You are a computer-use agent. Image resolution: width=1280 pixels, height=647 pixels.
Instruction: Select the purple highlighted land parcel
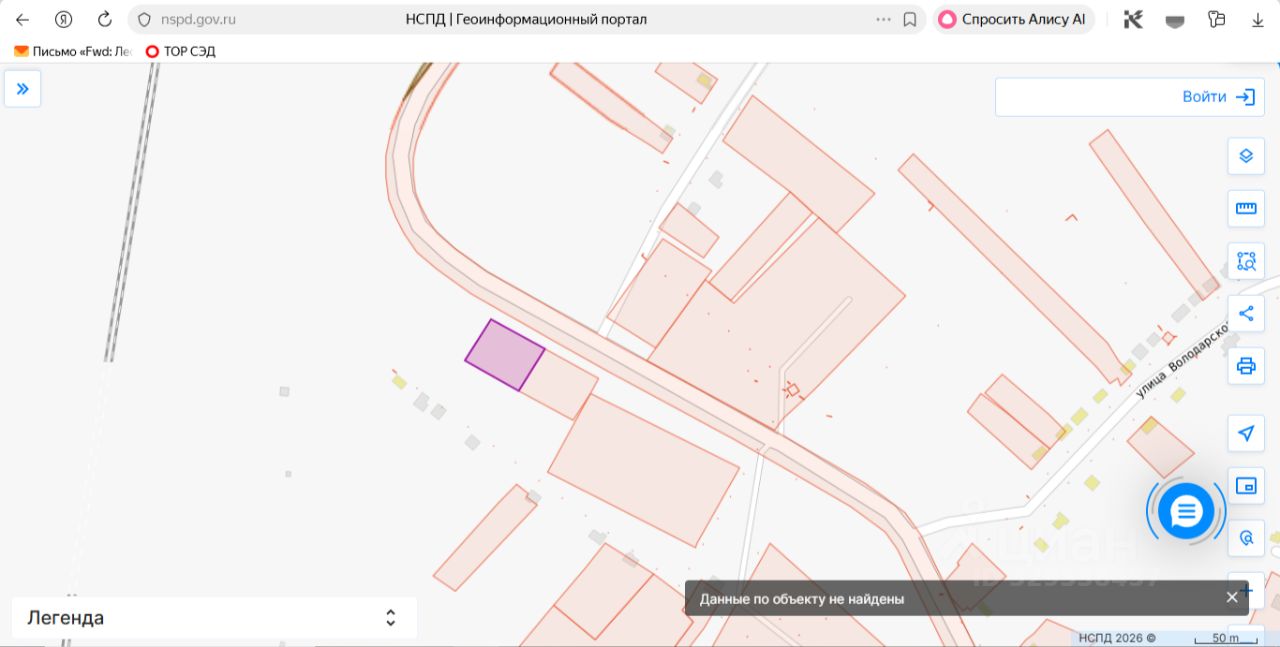coord(504,355)
